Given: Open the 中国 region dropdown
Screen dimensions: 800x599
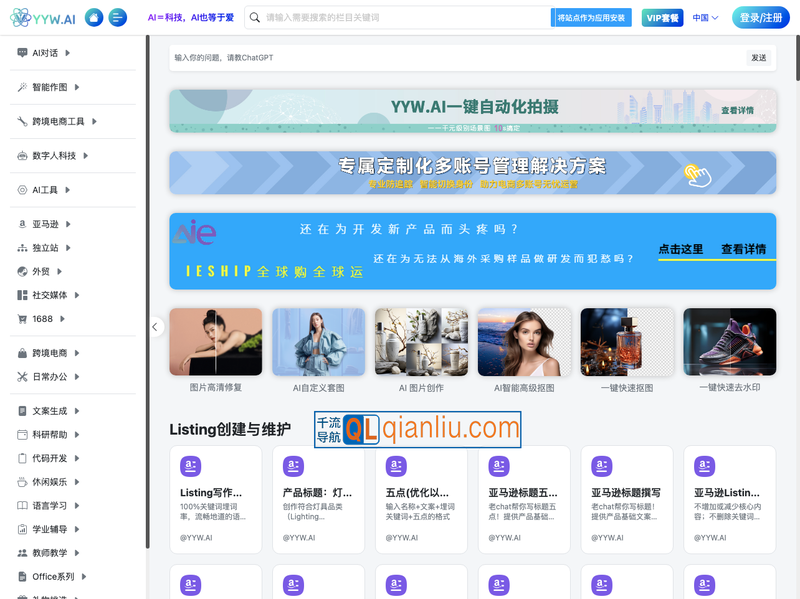Looking at the screenshot, I should [706, 18].
